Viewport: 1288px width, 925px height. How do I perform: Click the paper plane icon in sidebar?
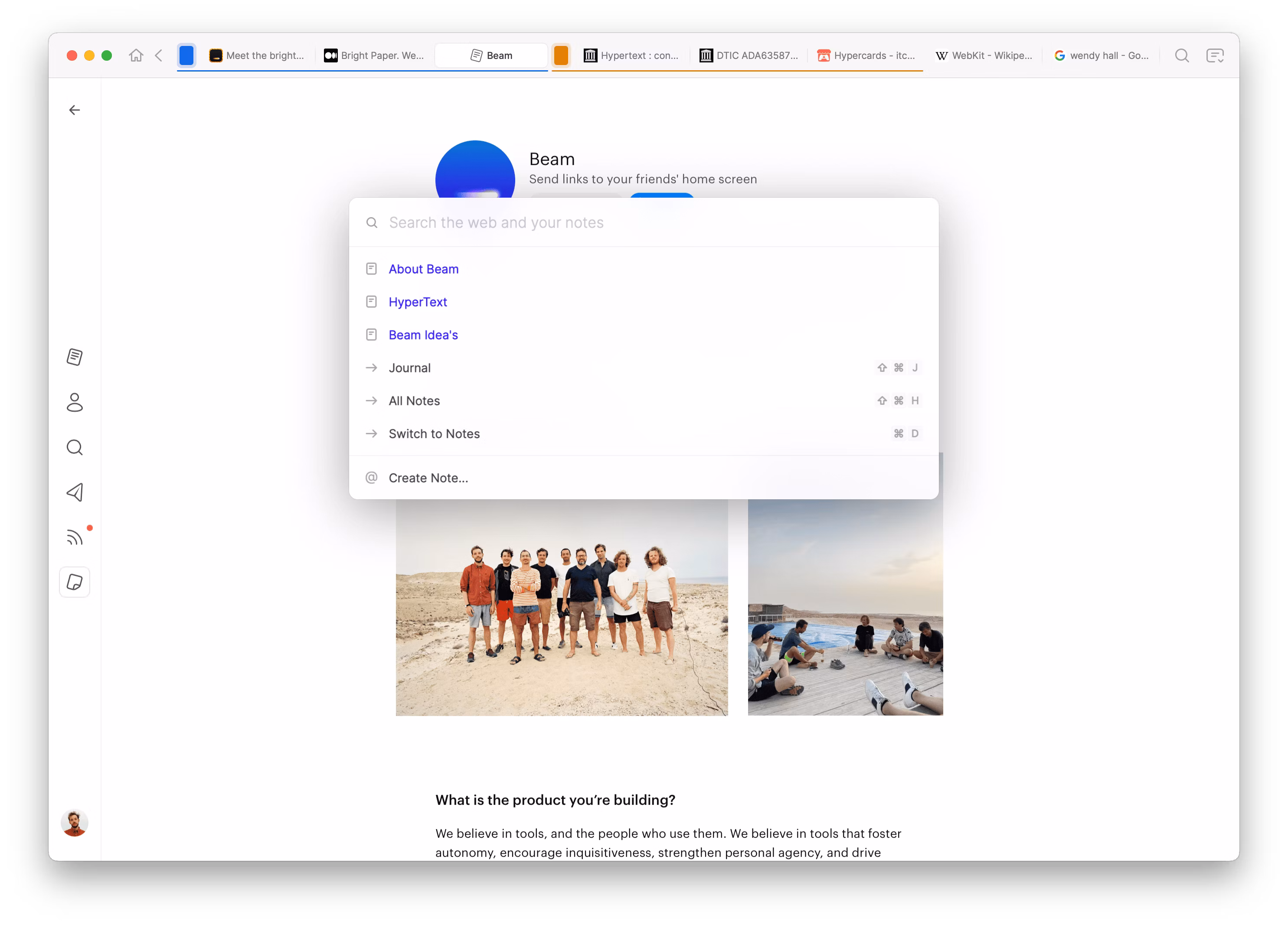75,492
